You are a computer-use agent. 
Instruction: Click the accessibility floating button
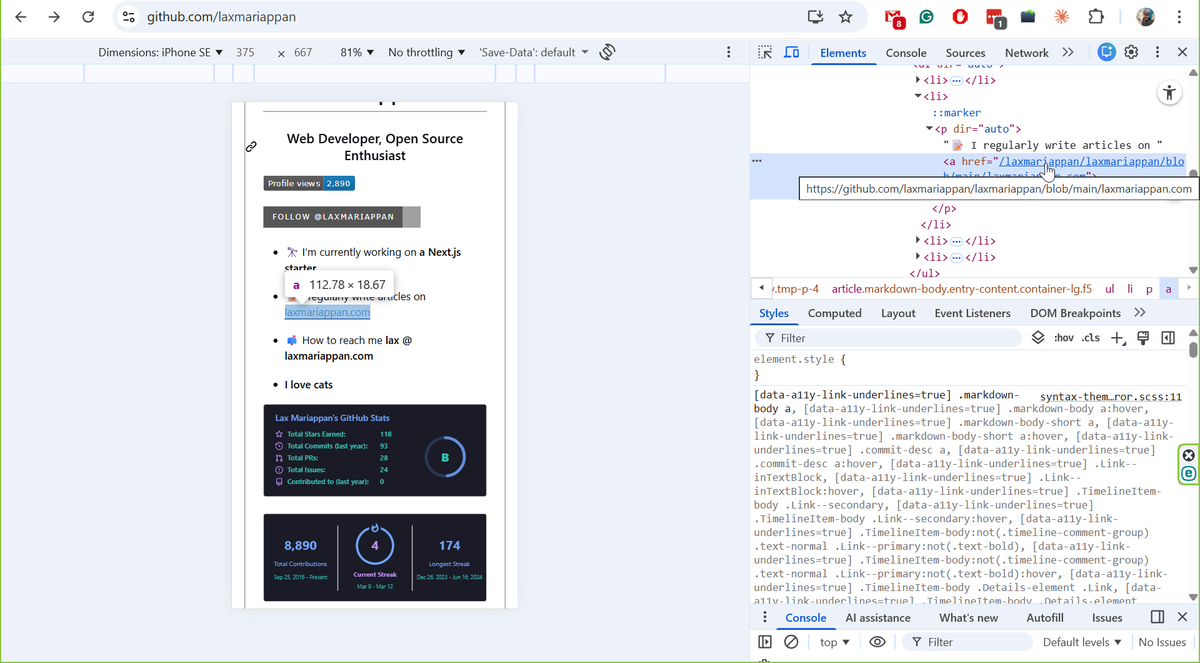pos(1169,93)
